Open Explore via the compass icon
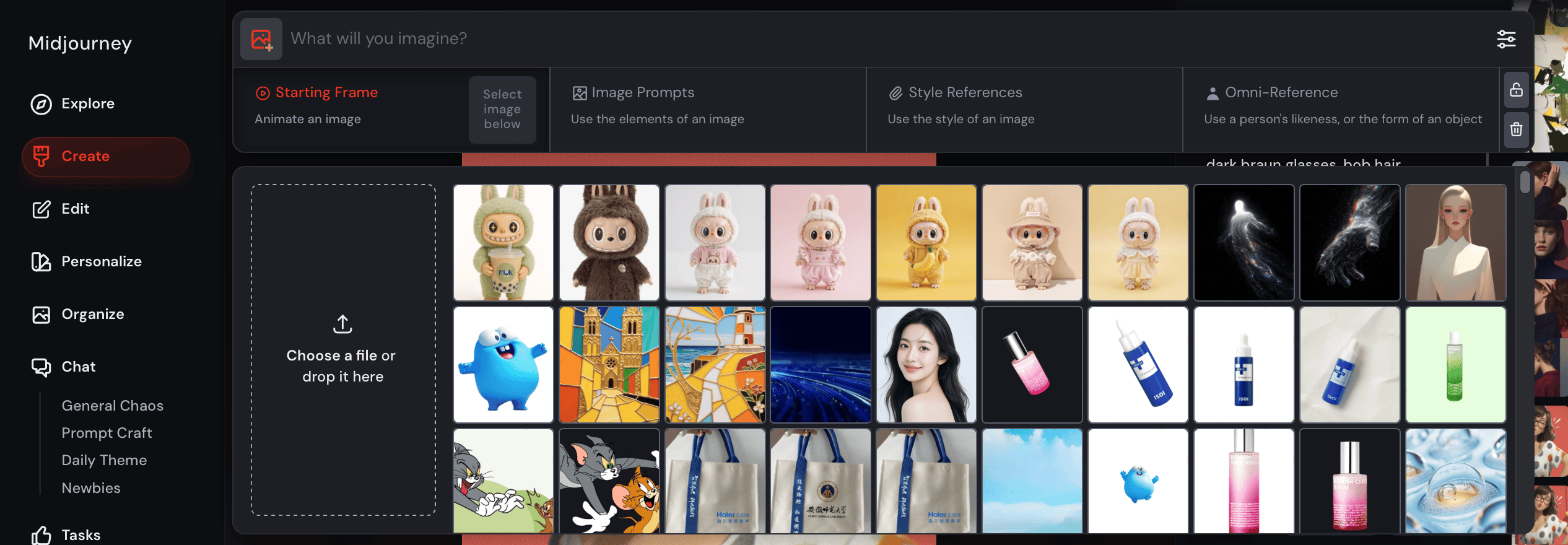Viewport: 1568px width, 545px height. 41,104
